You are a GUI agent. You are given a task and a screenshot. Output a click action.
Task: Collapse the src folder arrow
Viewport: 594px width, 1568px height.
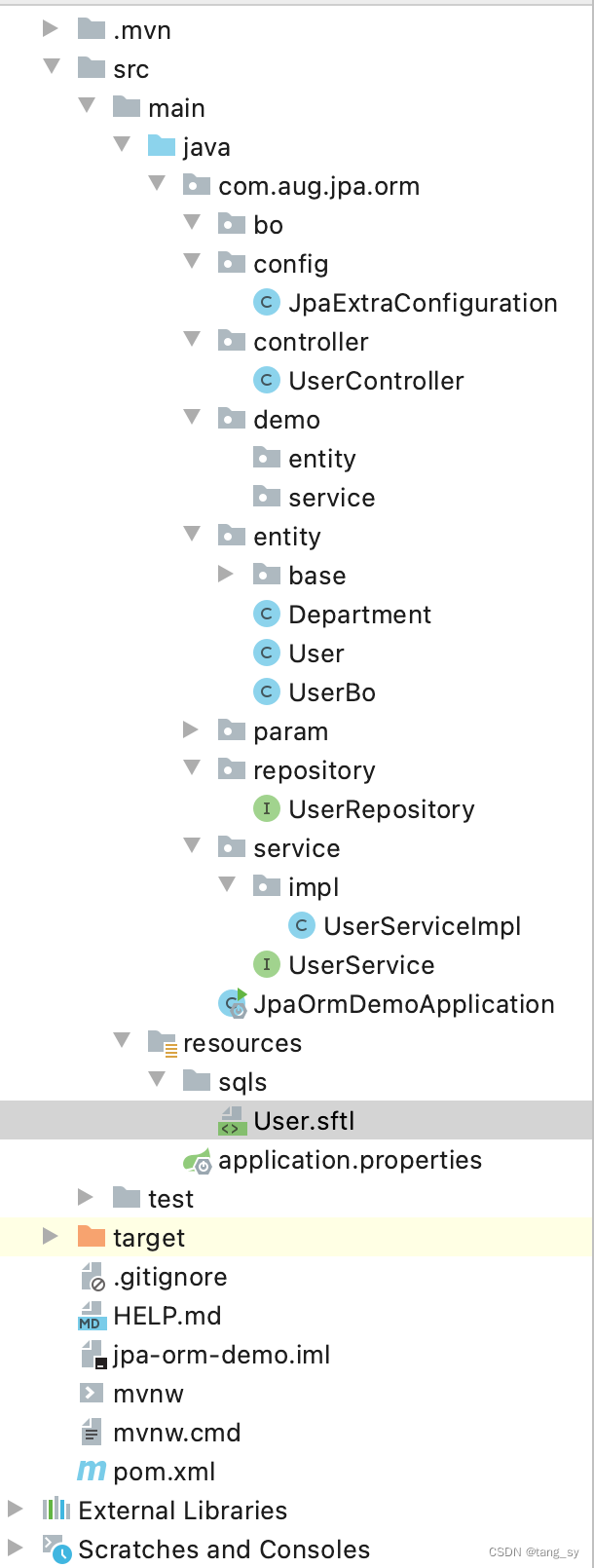(51, 67)
